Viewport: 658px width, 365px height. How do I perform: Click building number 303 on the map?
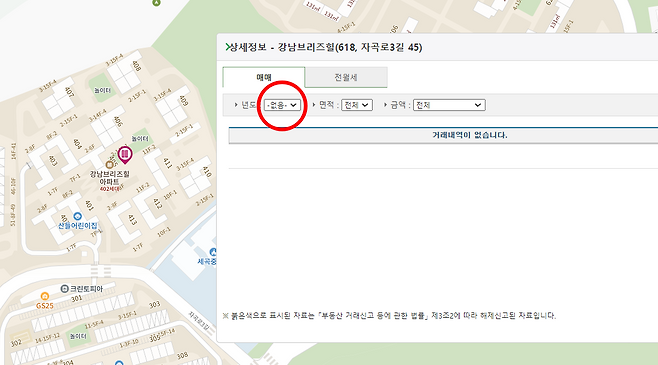(154, 304)
